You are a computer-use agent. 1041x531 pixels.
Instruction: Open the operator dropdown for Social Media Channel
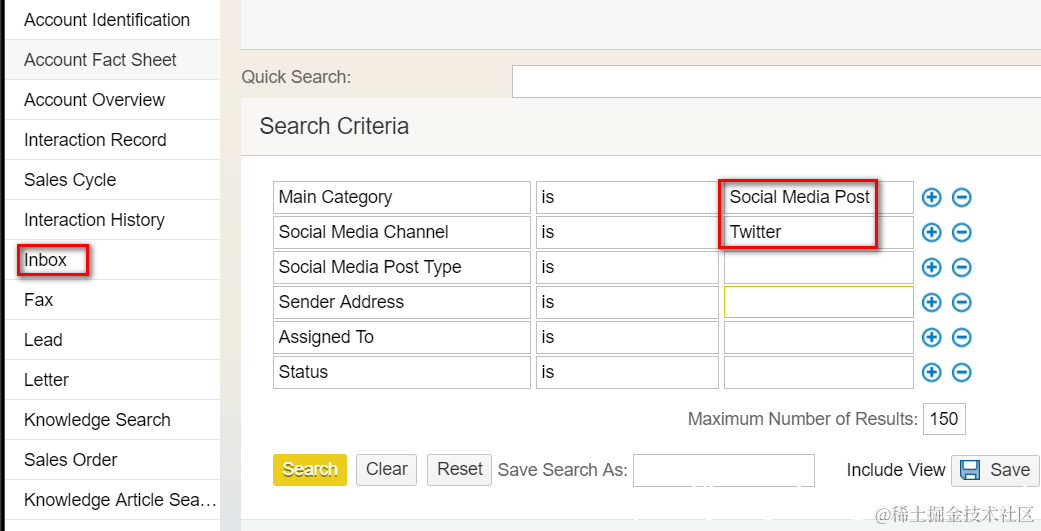pos(627,232)
